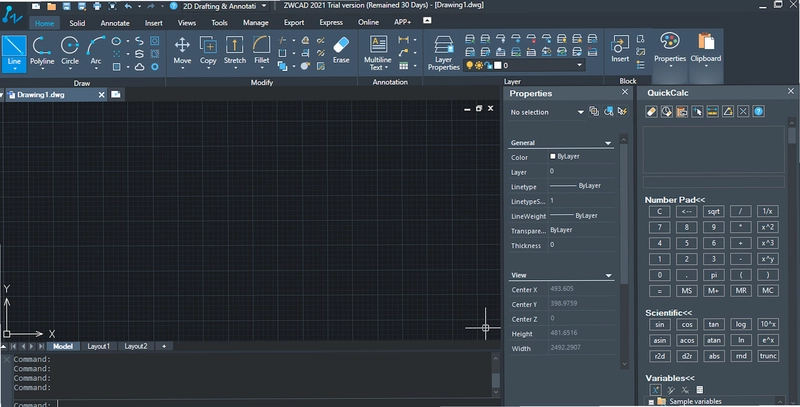Click the undo arrow in title bar
This screenshot has height=407, width=800.
pyautogui.click(x=128, y=6)
